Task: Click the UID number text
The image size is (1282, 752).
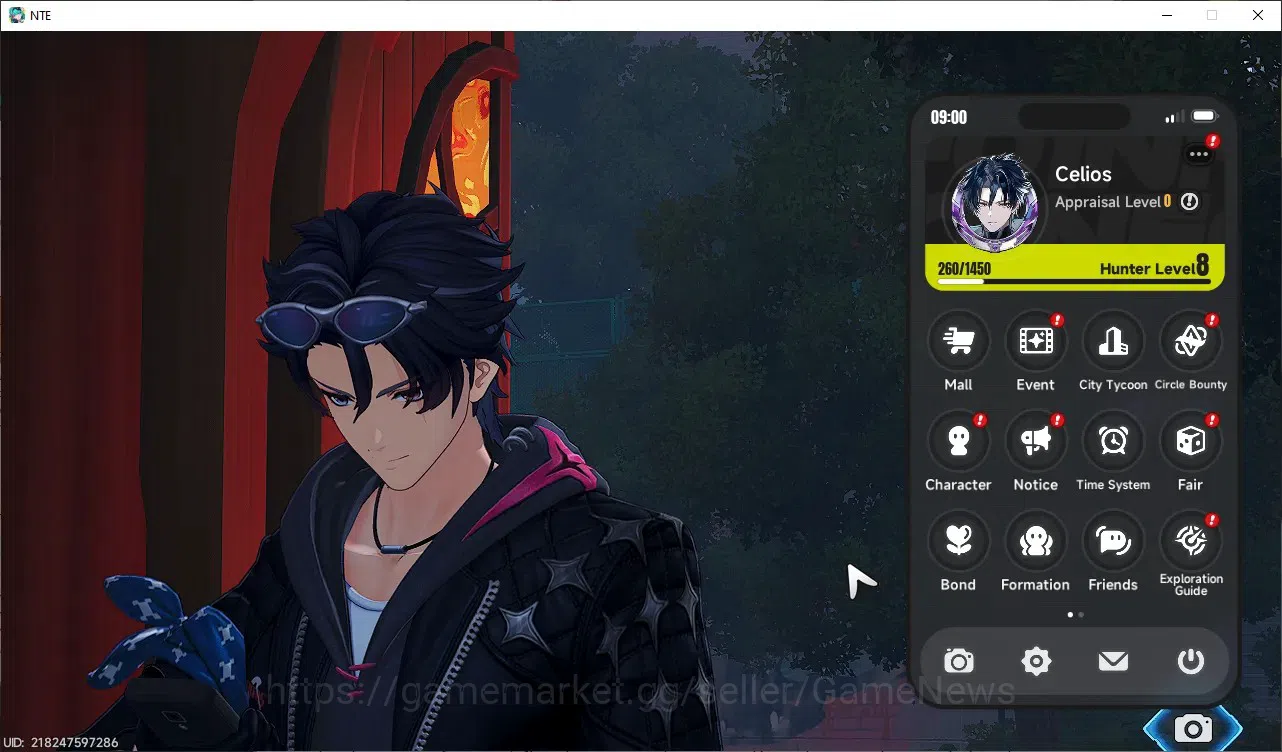Action: (x=62, y=743)
